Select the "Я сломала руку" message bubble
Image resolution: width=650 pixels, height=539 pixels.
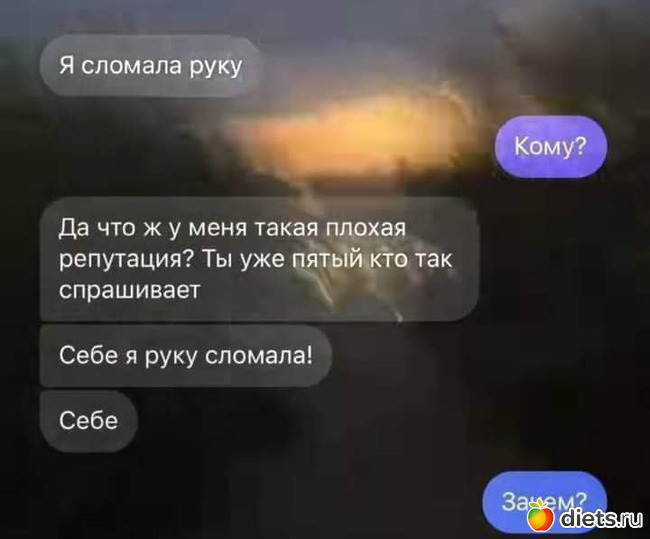[151, 66]
